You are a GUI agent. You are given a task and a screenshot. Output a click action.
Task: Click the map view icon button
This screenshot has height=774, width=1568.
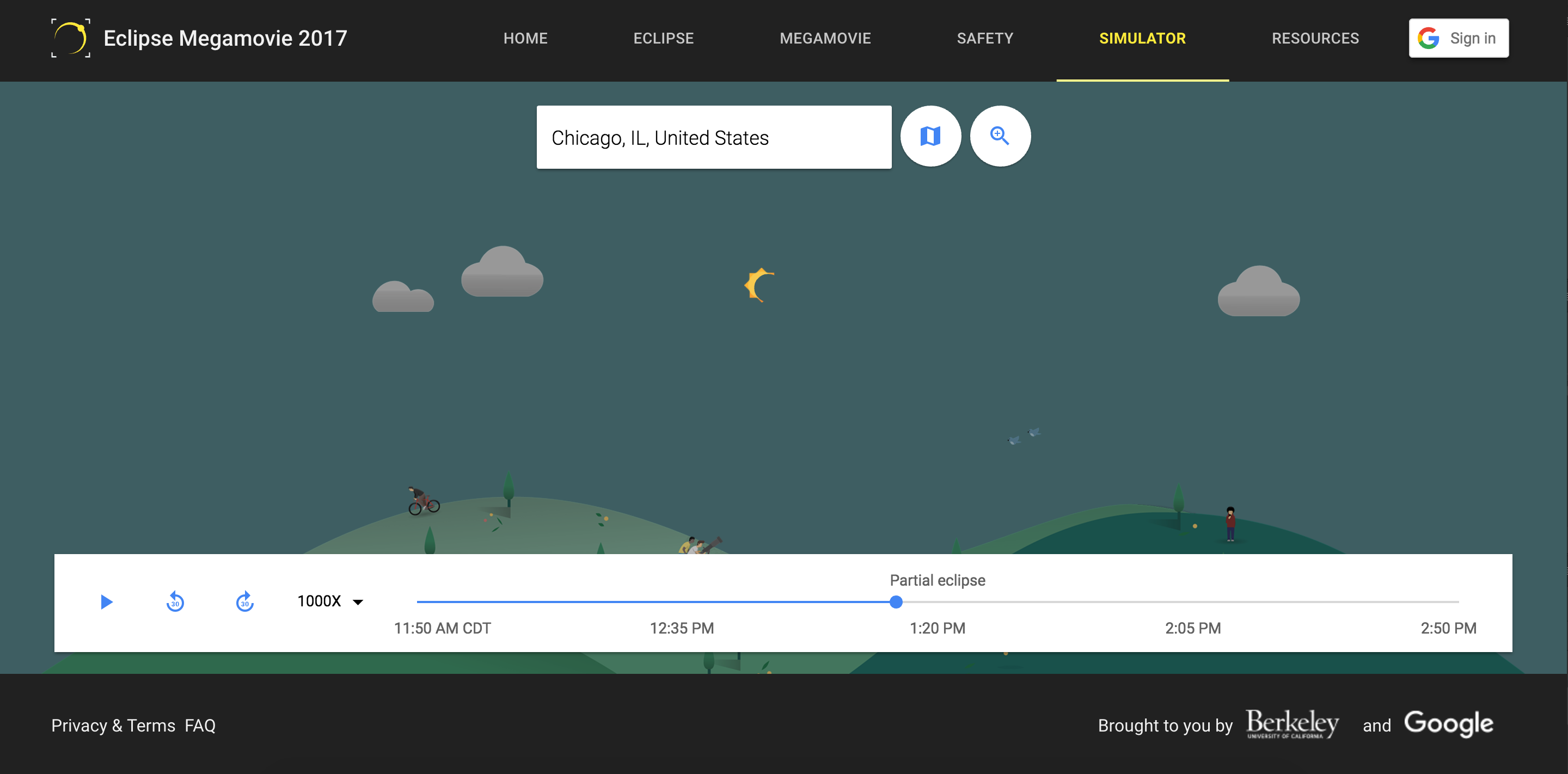(x=930, y=136)
